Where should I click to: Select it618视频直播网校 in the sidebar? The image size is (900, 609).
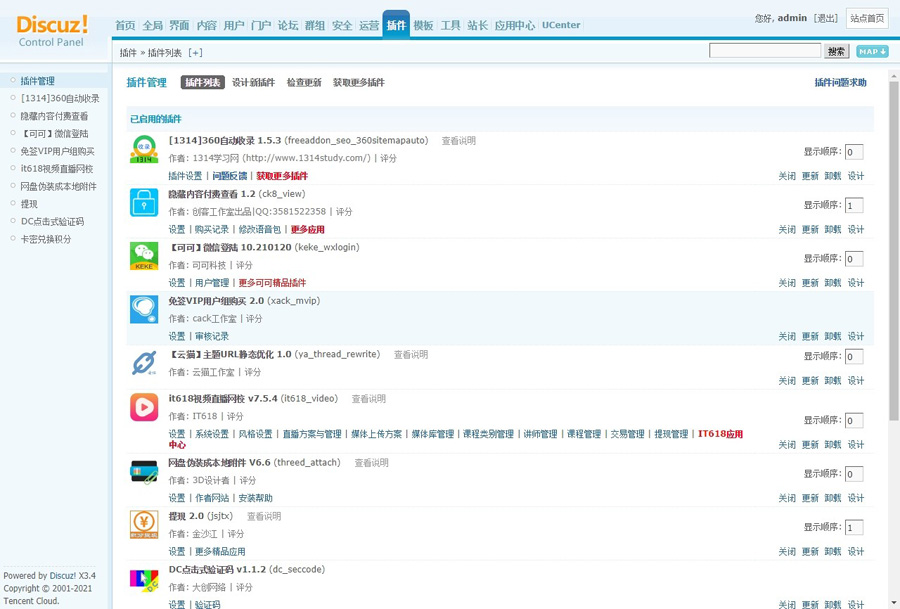[57, 169]
